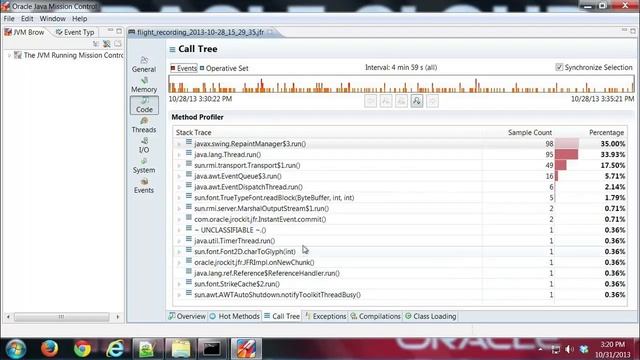Click the highlighted fourth range navigator button
The image size is (640, 360).
(417, 101)
